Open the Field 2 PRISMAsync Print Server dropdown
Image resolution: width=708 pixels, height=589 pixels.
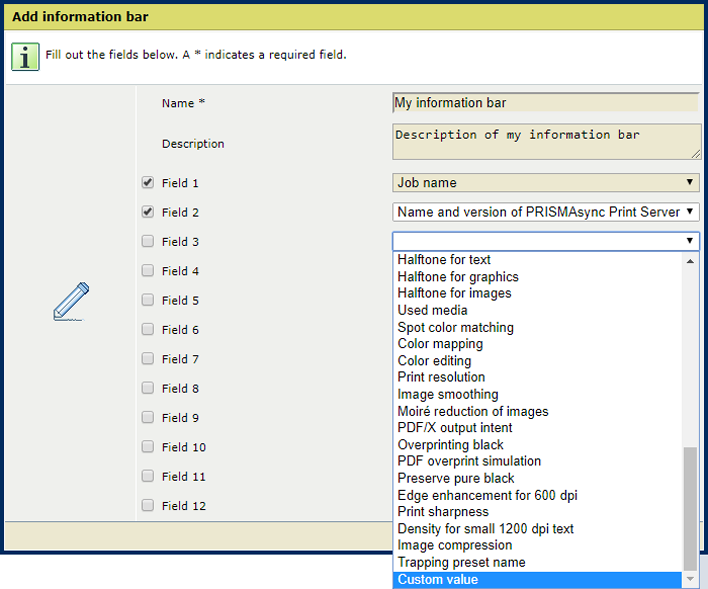545,212
